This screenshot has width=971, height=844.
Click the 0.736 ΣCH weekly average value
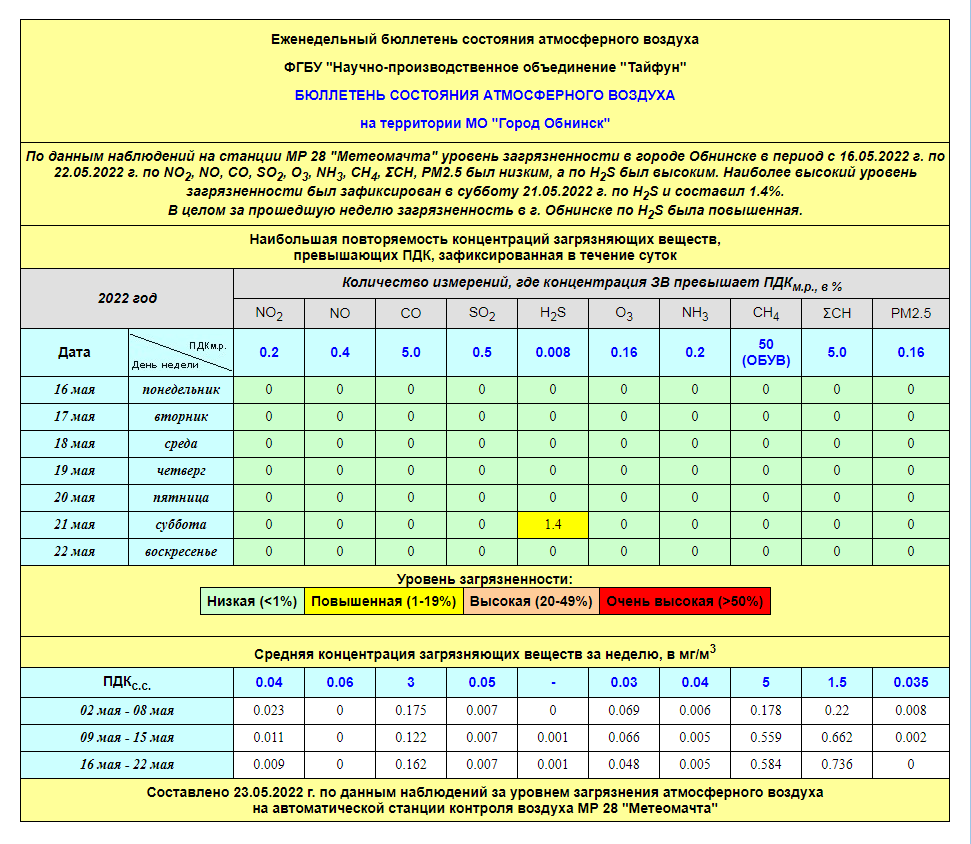837,765
